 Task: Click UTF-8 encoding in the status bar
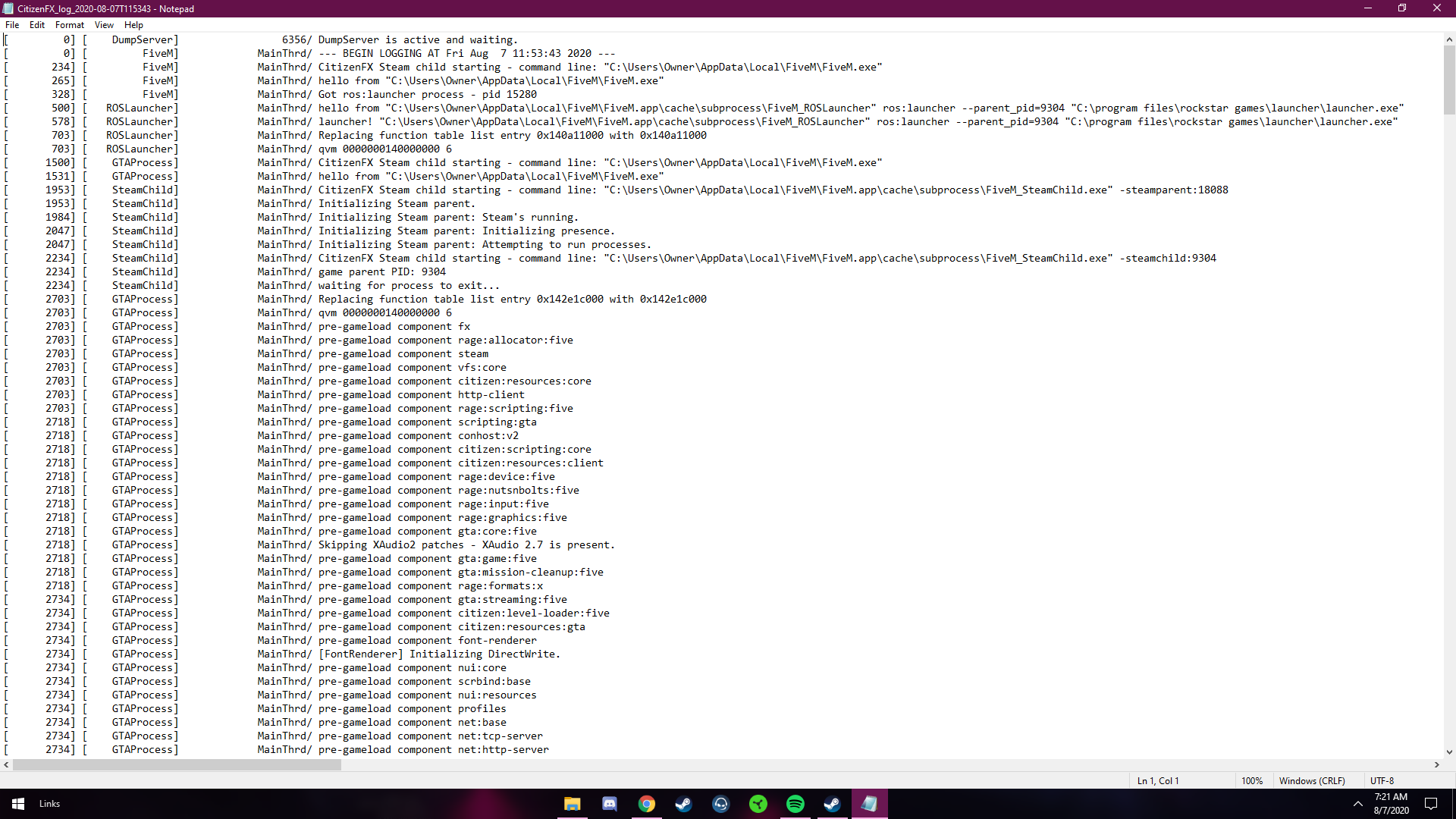pyautogui.click(x=1382, y=781)
